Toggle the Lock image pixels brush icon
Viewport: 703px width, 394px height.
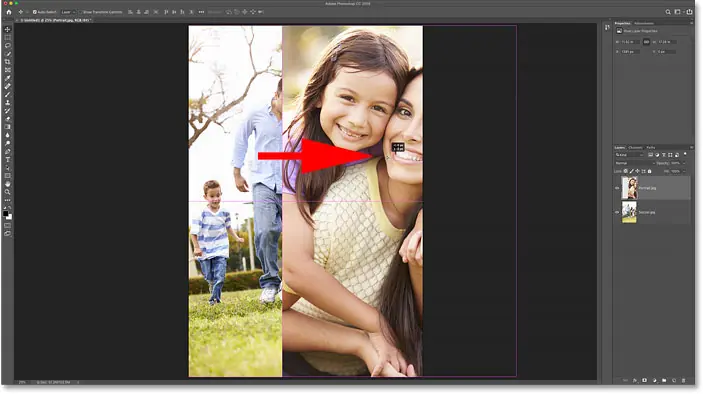point(632,171)
